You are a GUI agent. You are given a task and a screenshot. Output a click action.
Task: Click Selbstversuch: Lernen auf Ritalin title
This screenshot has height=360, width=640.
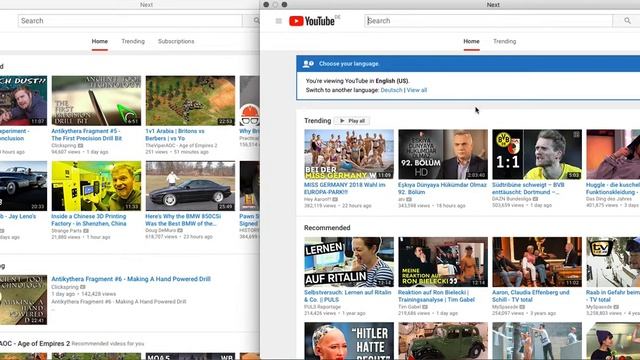[348, 296]
